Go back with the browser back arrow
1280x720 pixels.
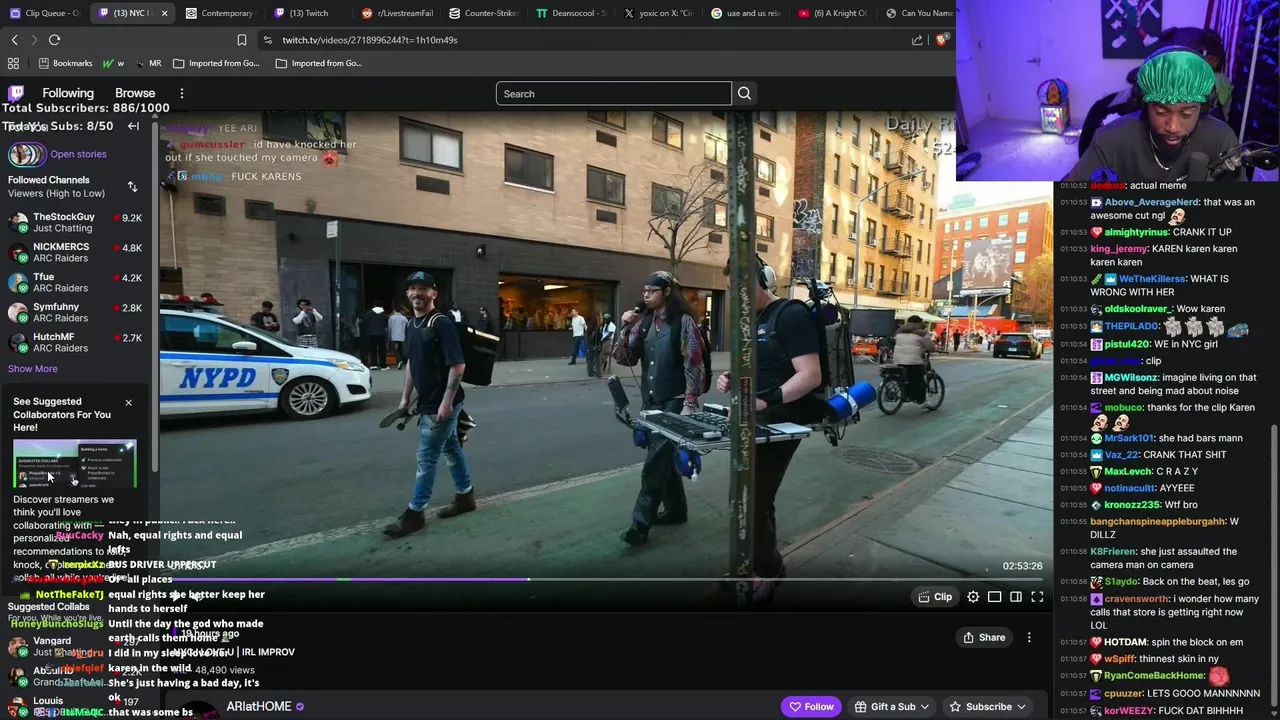tap(14, 40)
